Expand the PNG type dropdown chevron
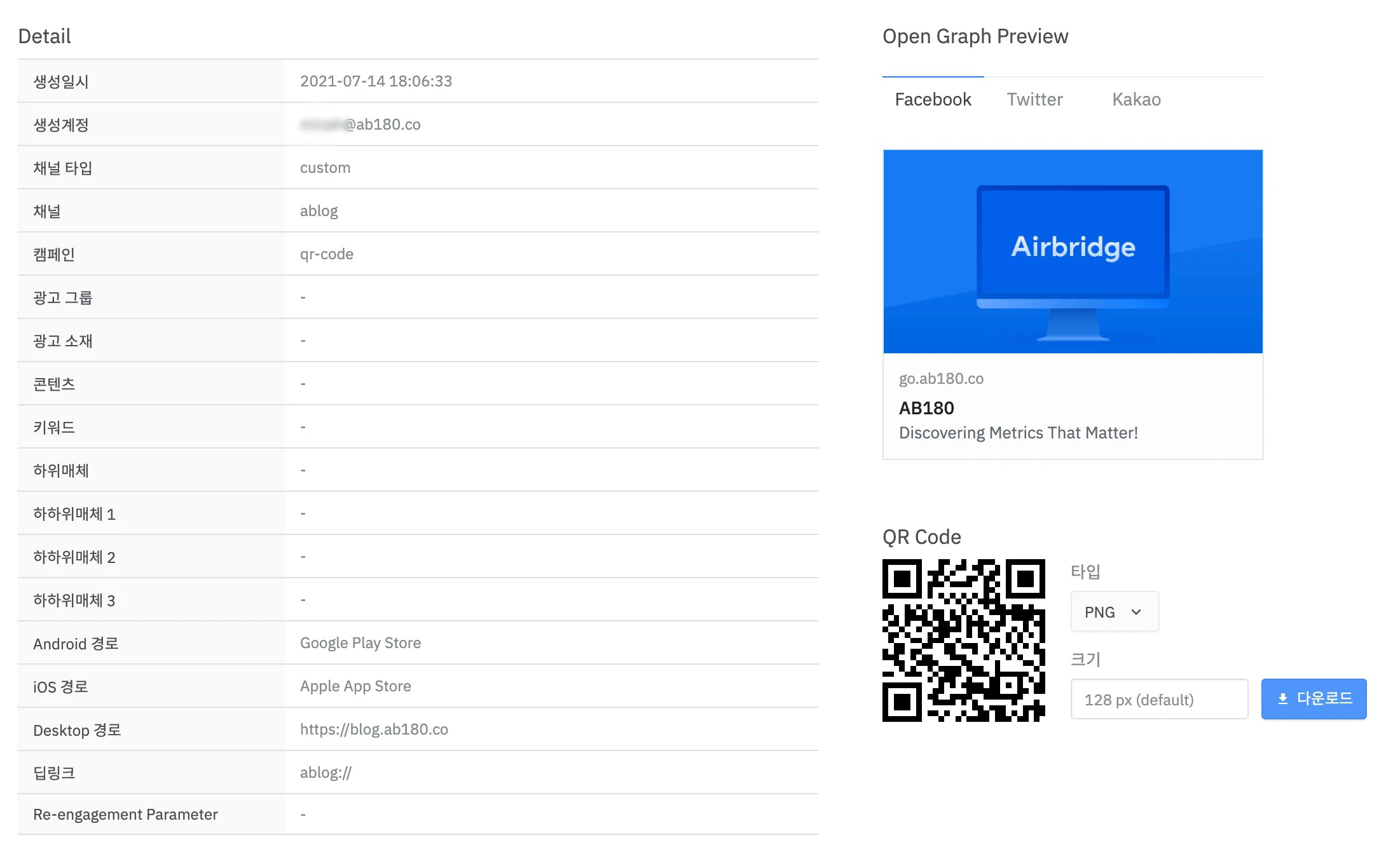Viewport: 1400px width, 854px height. point(1136,612)
